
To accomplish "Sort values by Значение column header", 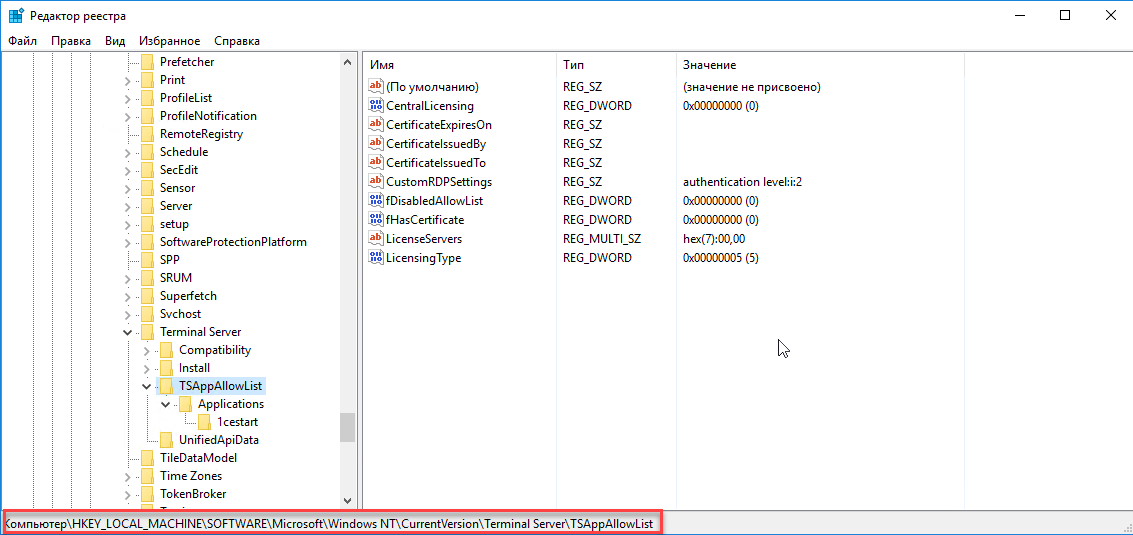I will click(820, 65).
